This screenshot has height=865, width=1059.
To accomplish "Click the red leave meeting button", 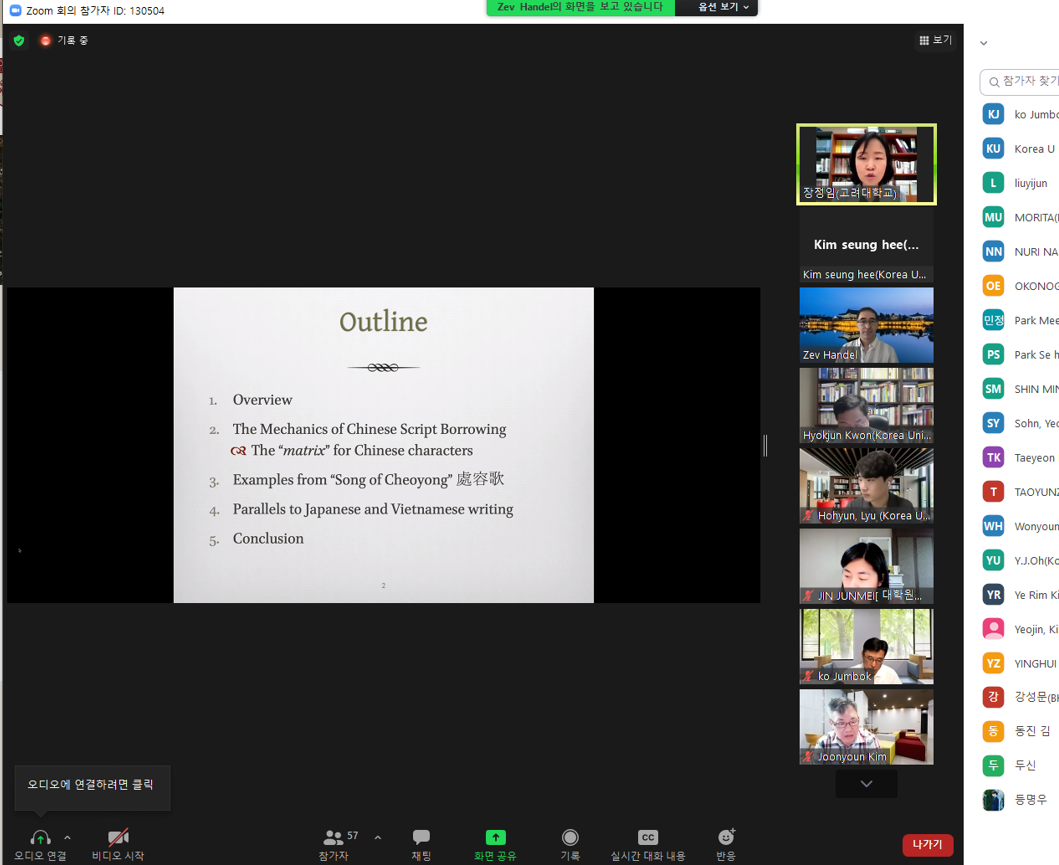I will tap(927, 845).
